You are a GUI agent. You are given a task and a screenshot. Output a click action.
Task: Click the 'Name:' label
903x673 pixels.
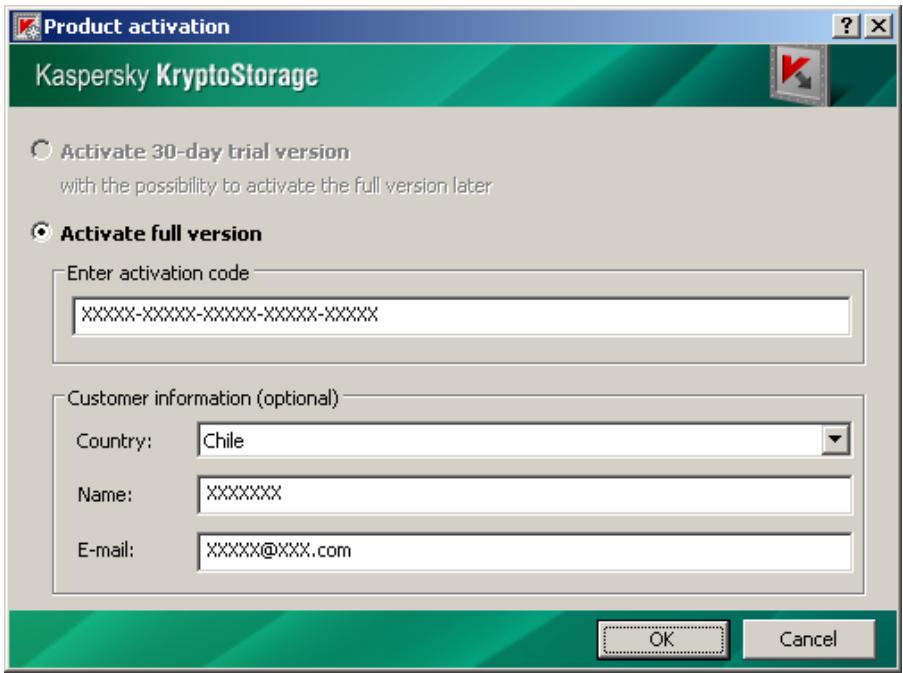tap(105, 495)
